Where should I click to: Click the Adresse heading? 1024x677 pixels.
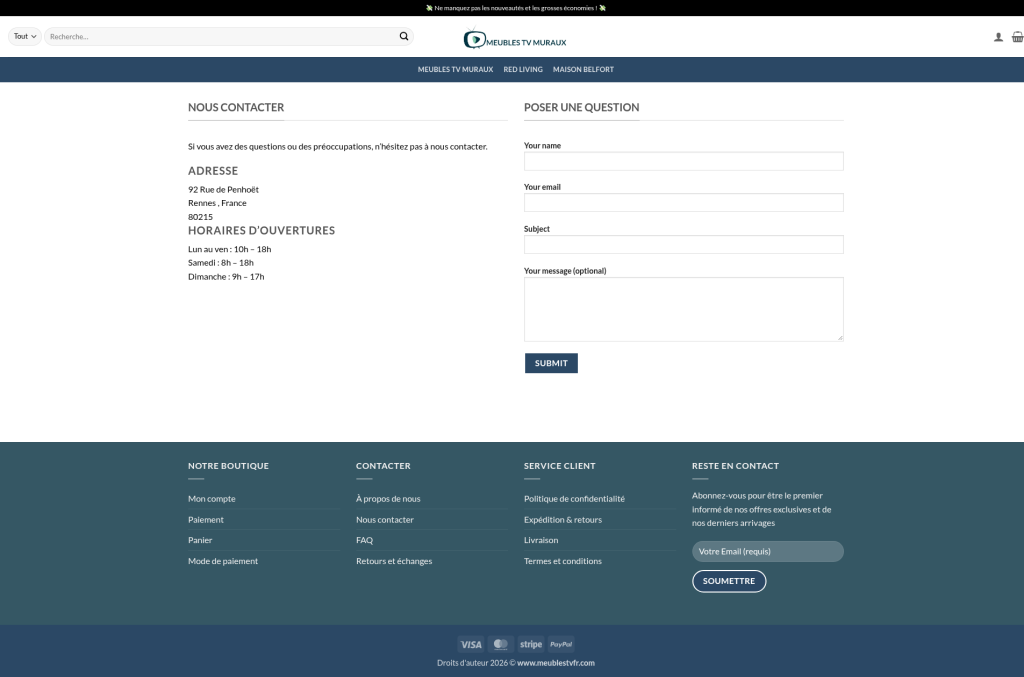click(213, 171)
